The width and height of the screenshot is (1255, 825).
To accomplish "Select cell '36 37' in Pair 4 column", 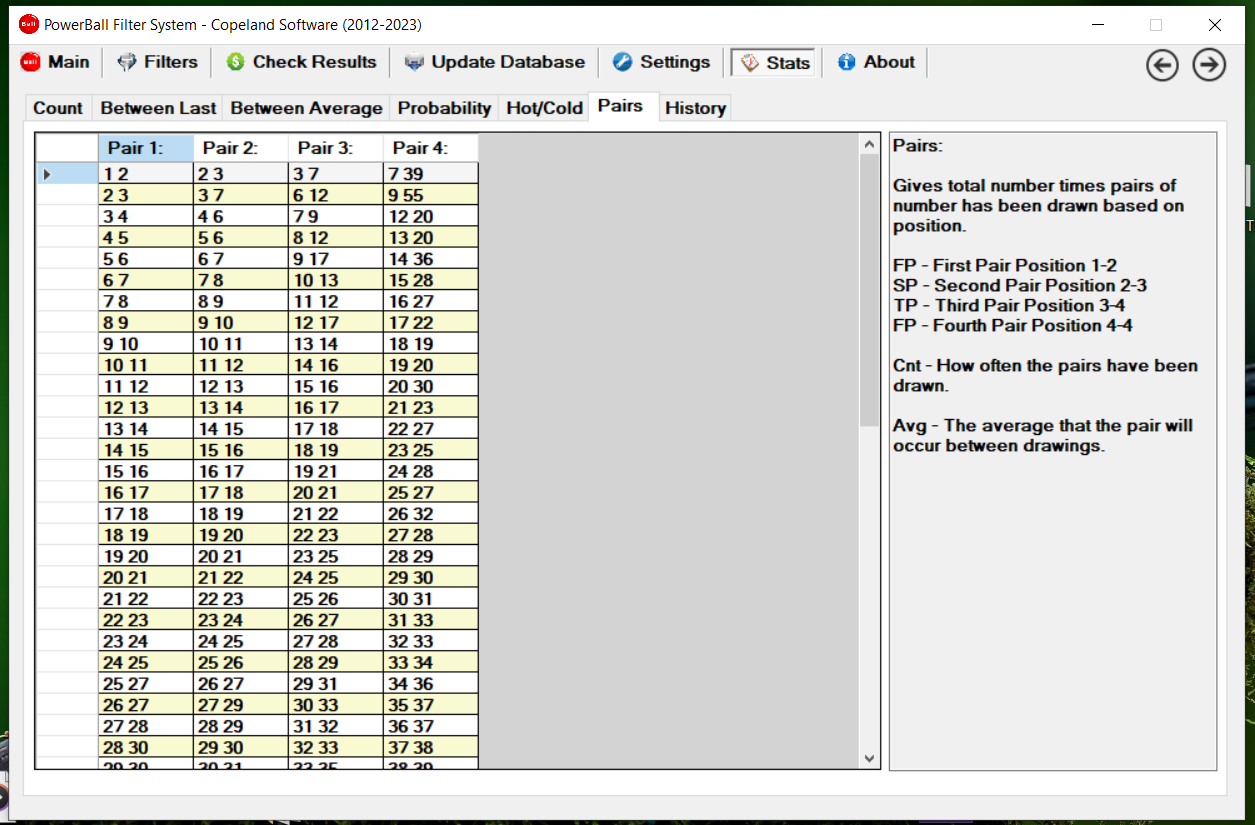I will pyautogui.click(x=431, y=726).
